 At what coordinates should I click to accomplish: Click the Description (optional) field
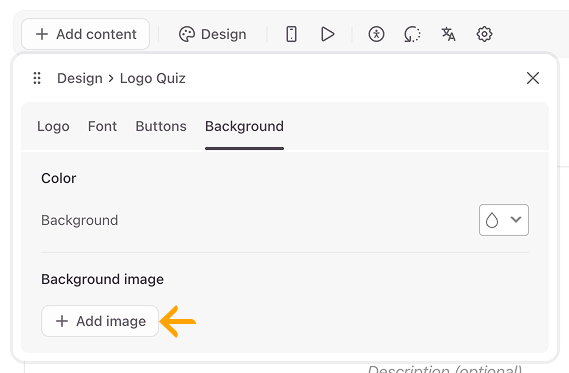click(x=445, y=369)
